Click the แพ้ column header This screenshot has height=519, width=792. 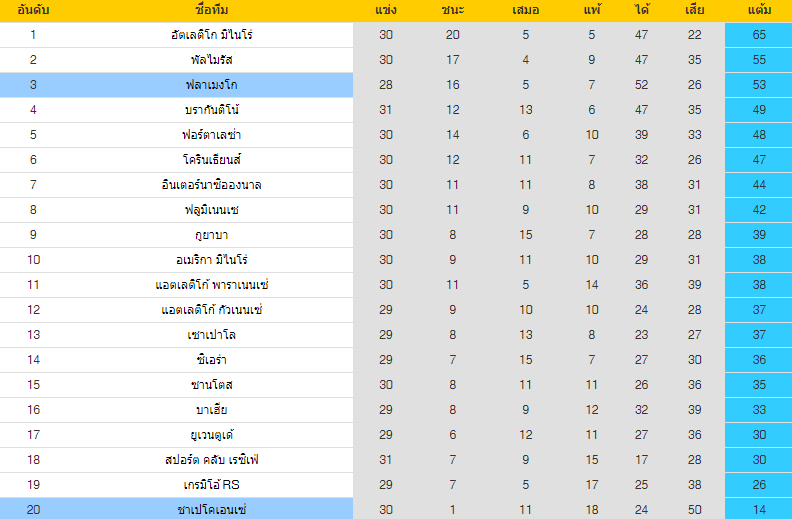[591, 10]
